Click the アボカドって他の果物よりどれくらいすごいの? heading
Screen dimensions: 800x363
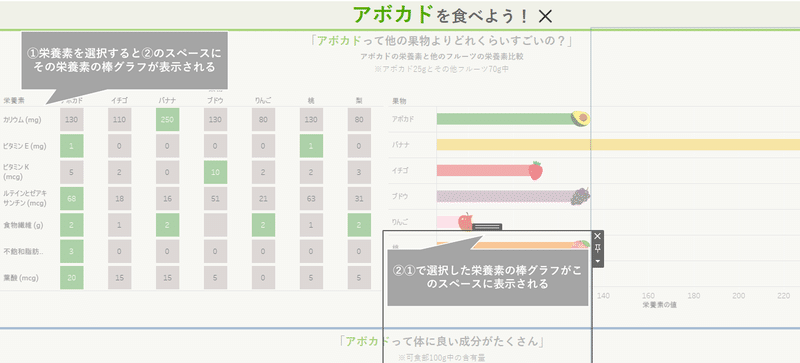click(x=441, y=41)
